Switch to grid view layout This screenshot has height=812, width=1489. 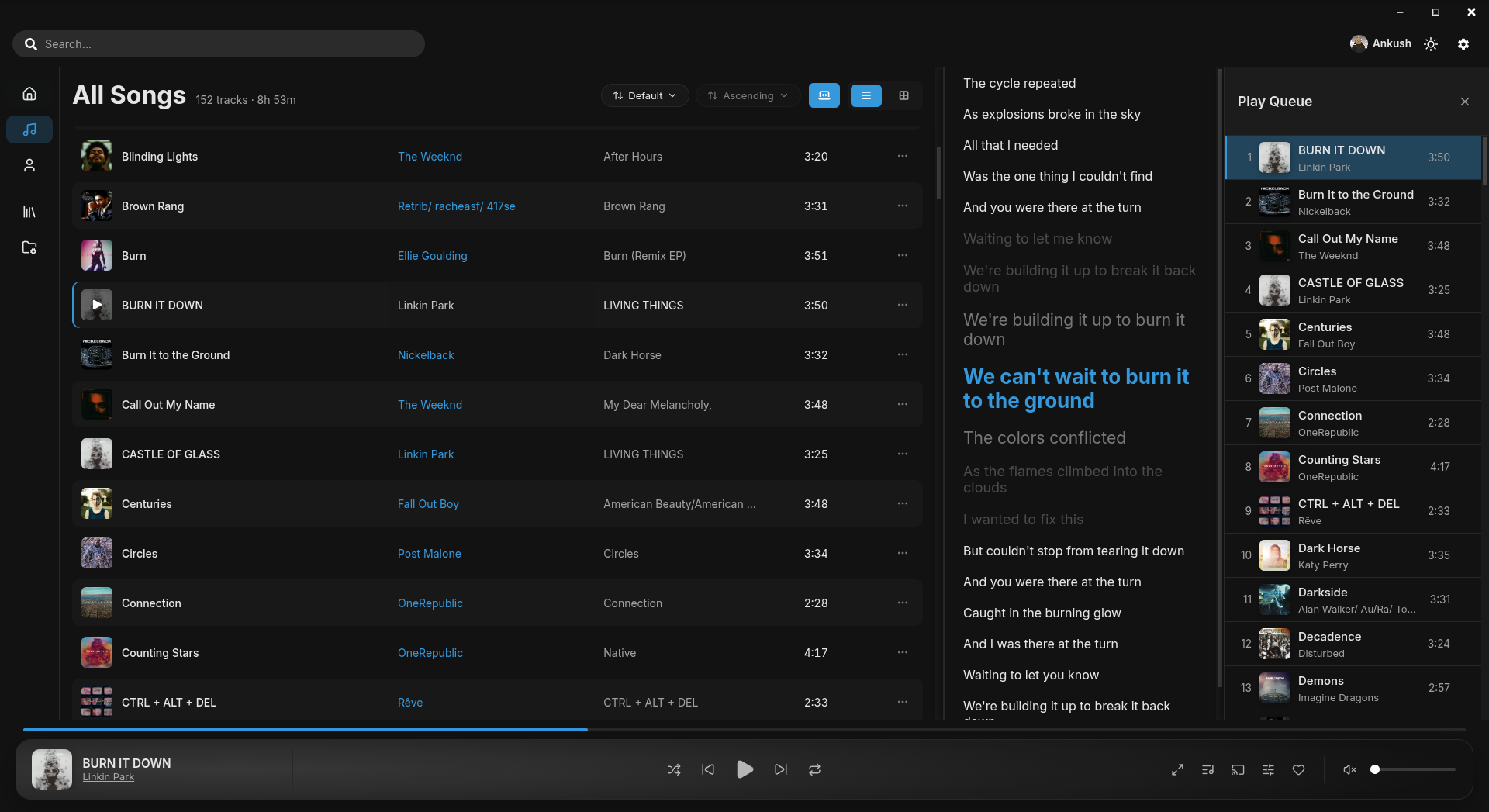903,95
